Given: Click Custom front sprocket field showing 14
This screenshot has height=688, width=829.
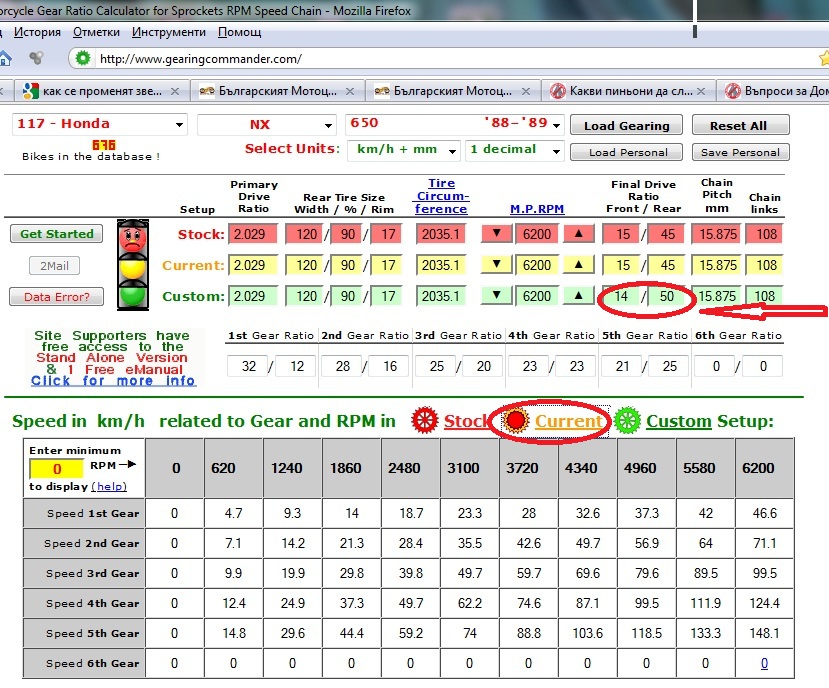Looking at the screenshot, I should 620,297.
